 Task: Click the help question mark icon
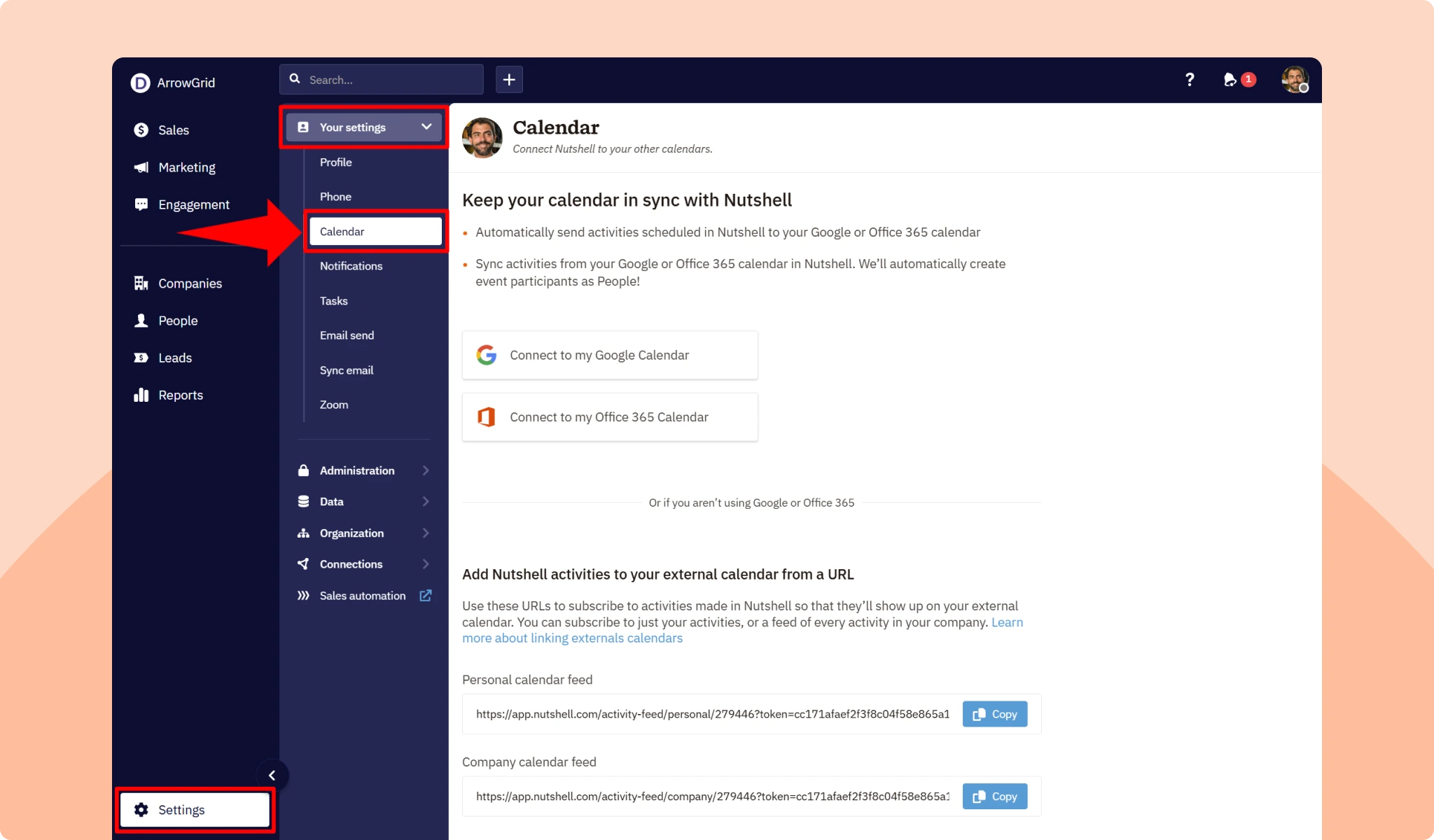point(1189,79)
